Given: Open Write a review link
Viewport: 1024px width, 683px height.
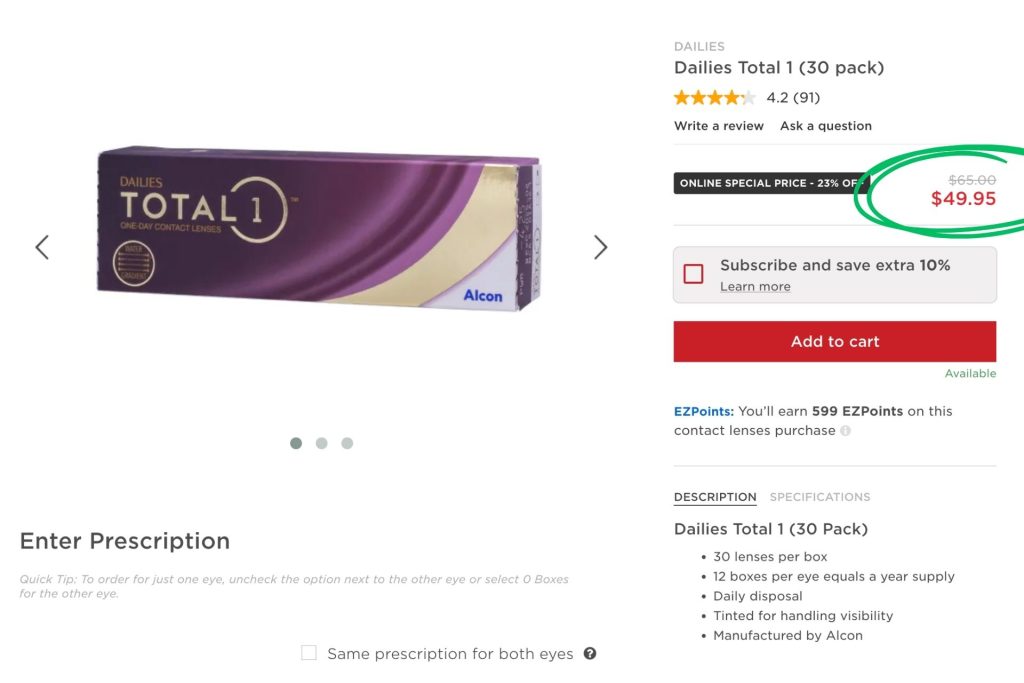Looking at the screenshot, I should coord(718,125).
